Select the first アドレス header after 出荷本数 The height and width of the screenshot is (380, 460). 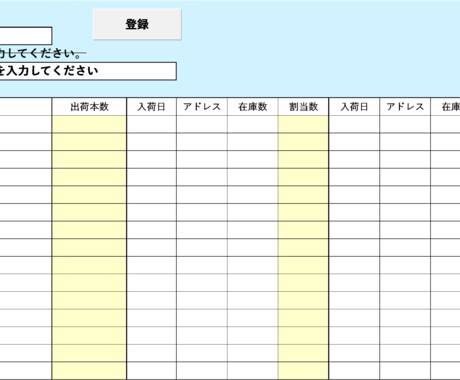[x=202, y=107]
